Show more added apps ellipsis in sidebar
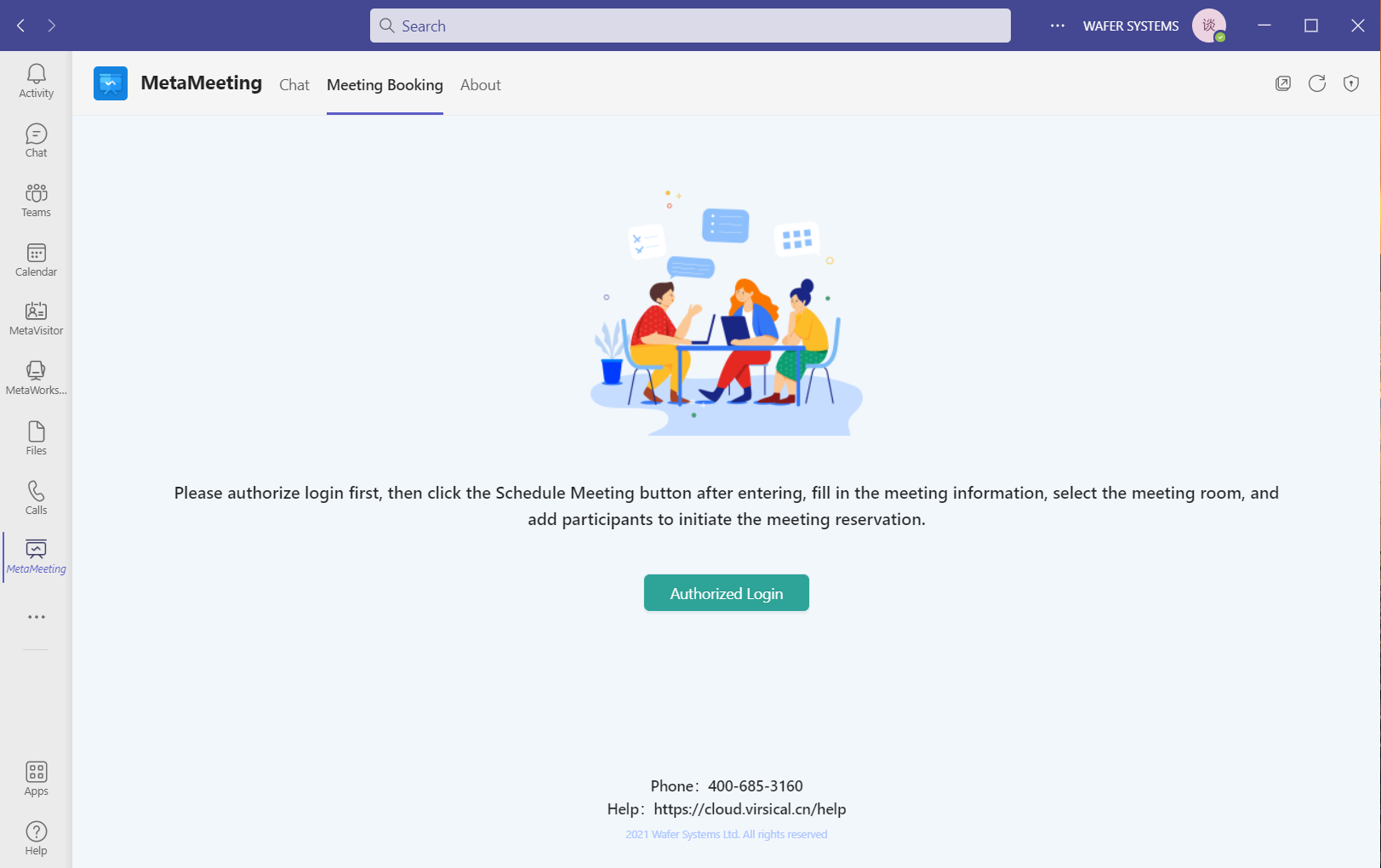 point(36,617)
